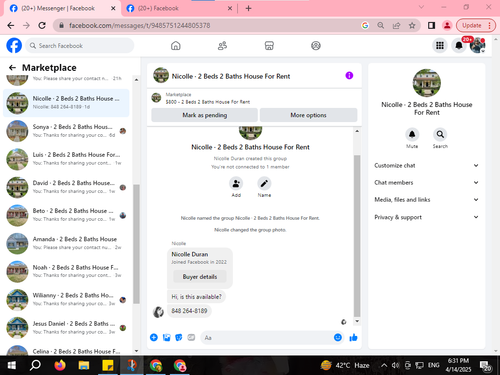The height and width of the screenshot is (375, 500).
Task: Open the $800 Marketplace listing link
Action: tap(208, 102)
